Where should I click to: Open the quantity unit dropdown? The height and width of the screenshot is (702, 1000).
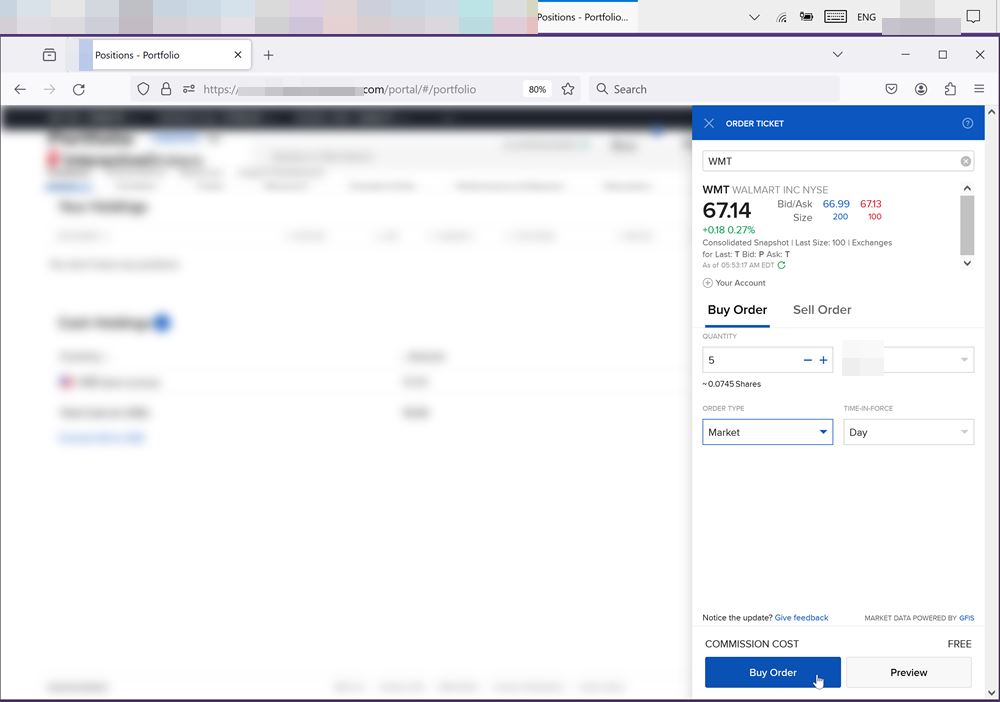[908, 360]
